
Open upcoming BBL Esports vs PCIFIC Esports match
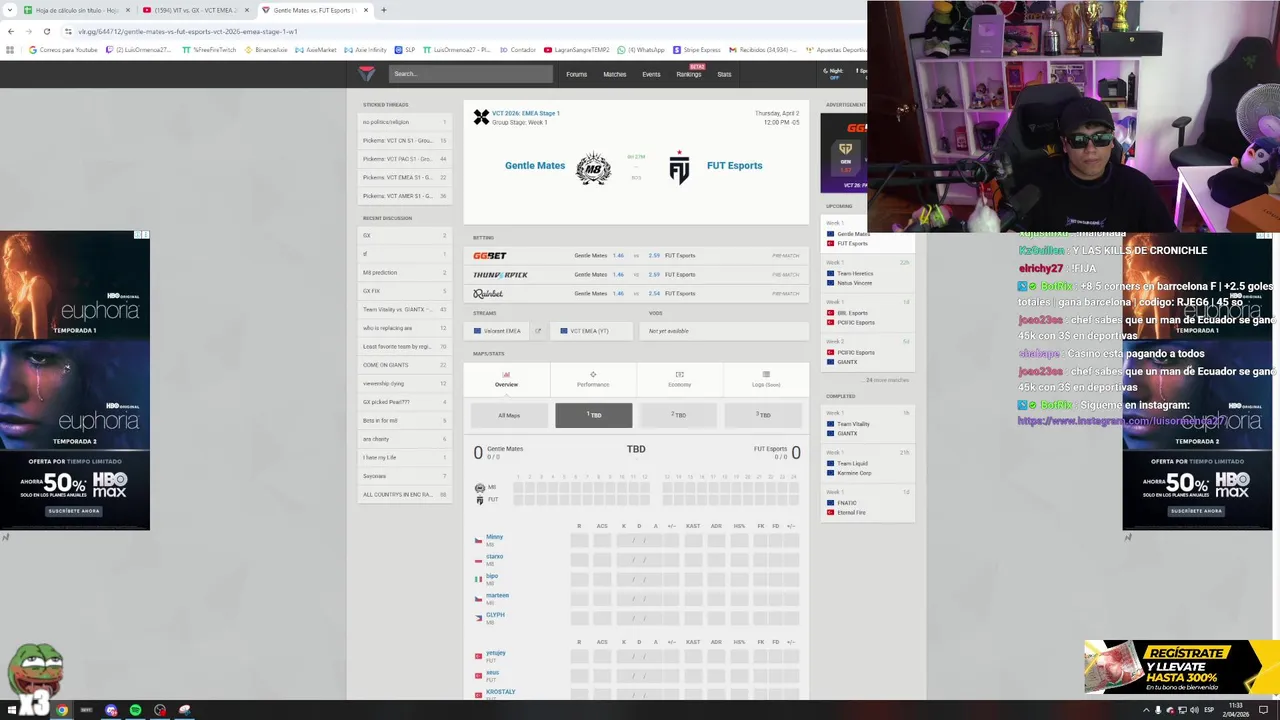[868, 313]
